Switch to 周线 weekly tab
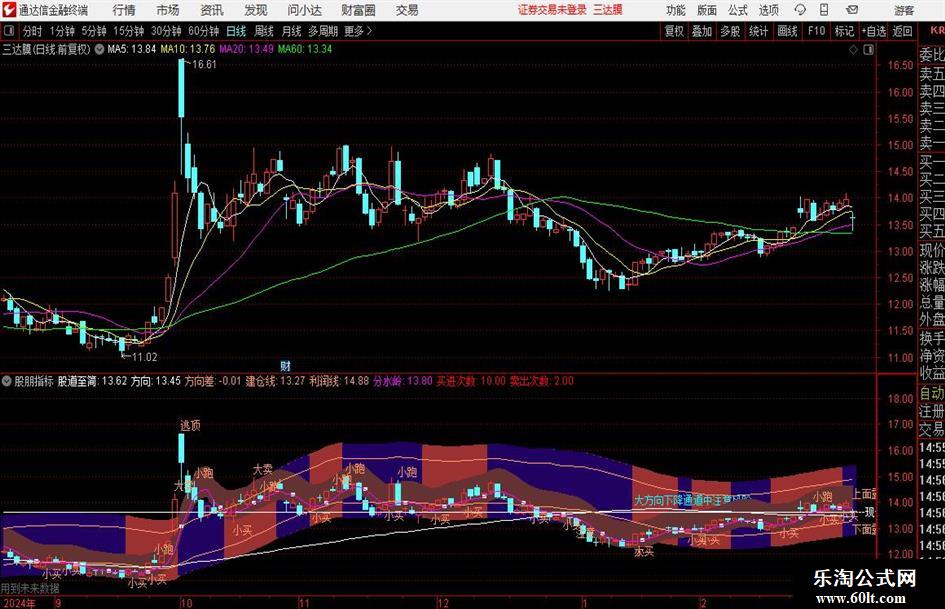Viewport: 945px width, 609px height. (263, 31)
